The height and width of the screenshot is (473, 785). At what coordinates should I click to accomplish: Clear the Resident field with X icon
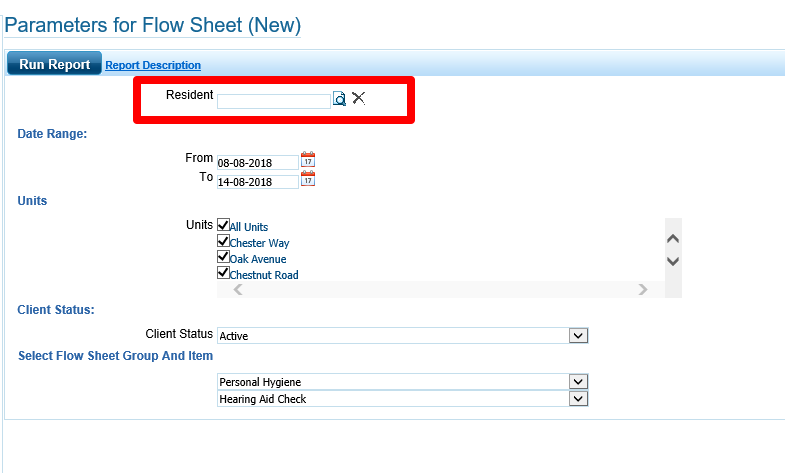(x=358, y=98)
